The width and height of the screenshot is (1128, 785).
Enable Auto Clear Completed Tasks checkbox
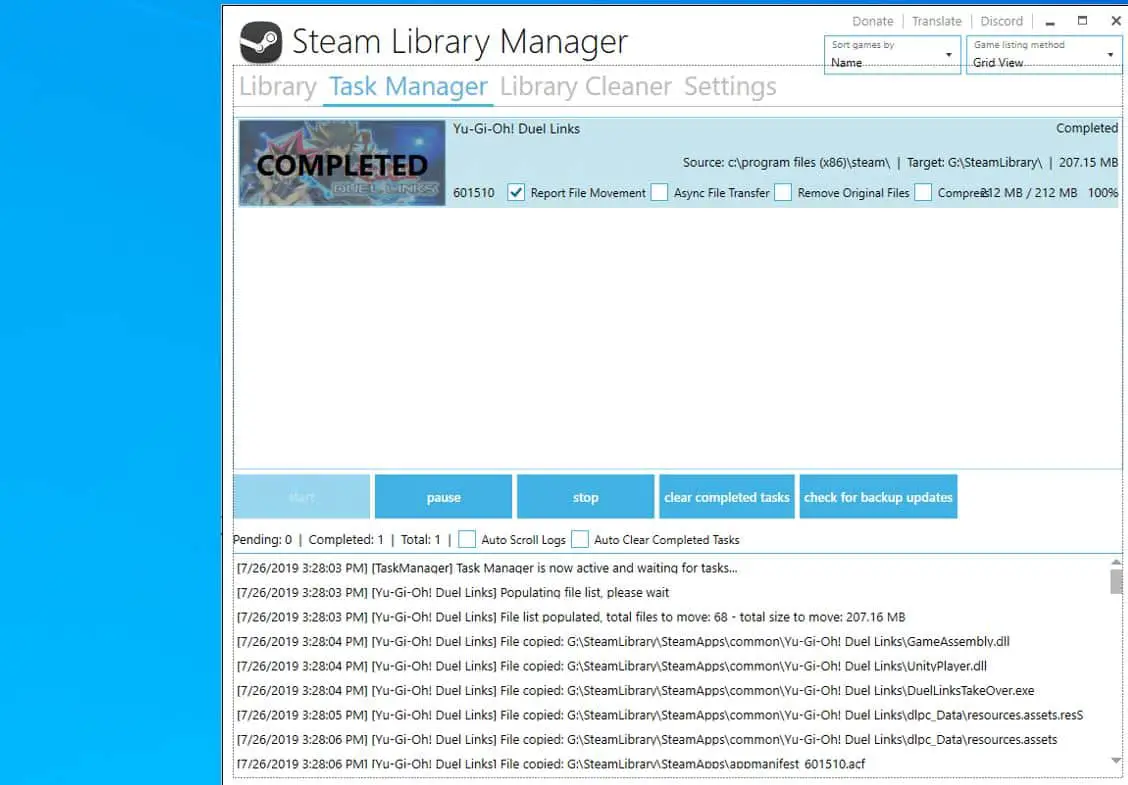pos(580,539)
